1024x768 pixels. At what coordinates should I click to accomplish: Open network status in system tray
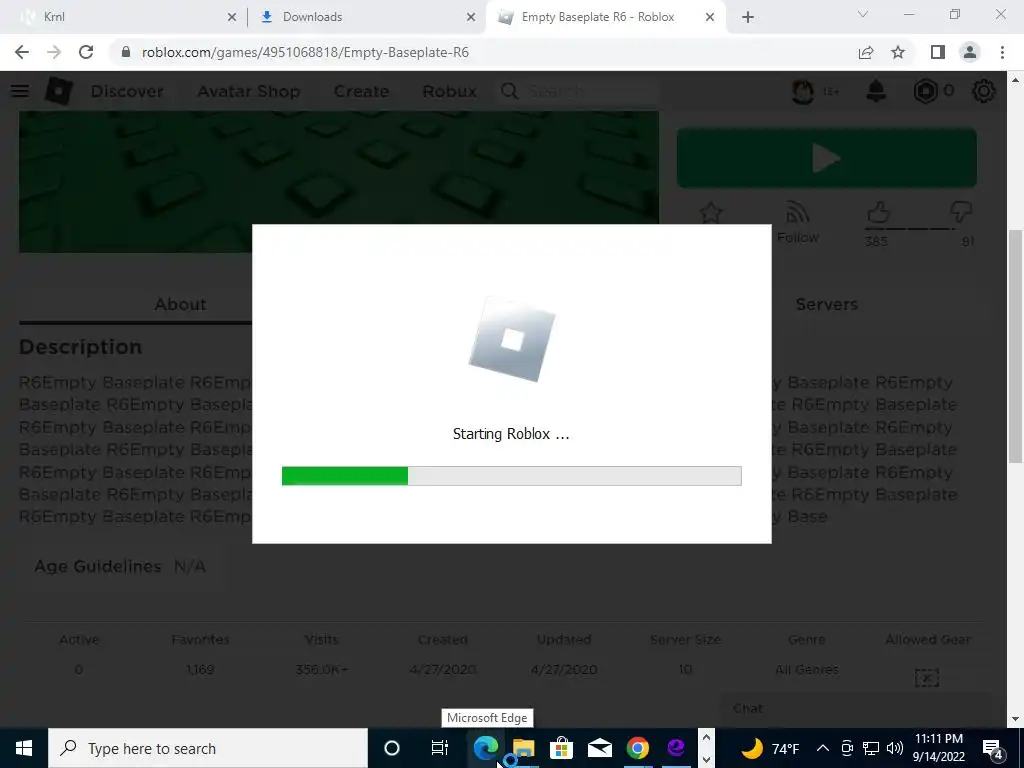click(x=871, y=748)
